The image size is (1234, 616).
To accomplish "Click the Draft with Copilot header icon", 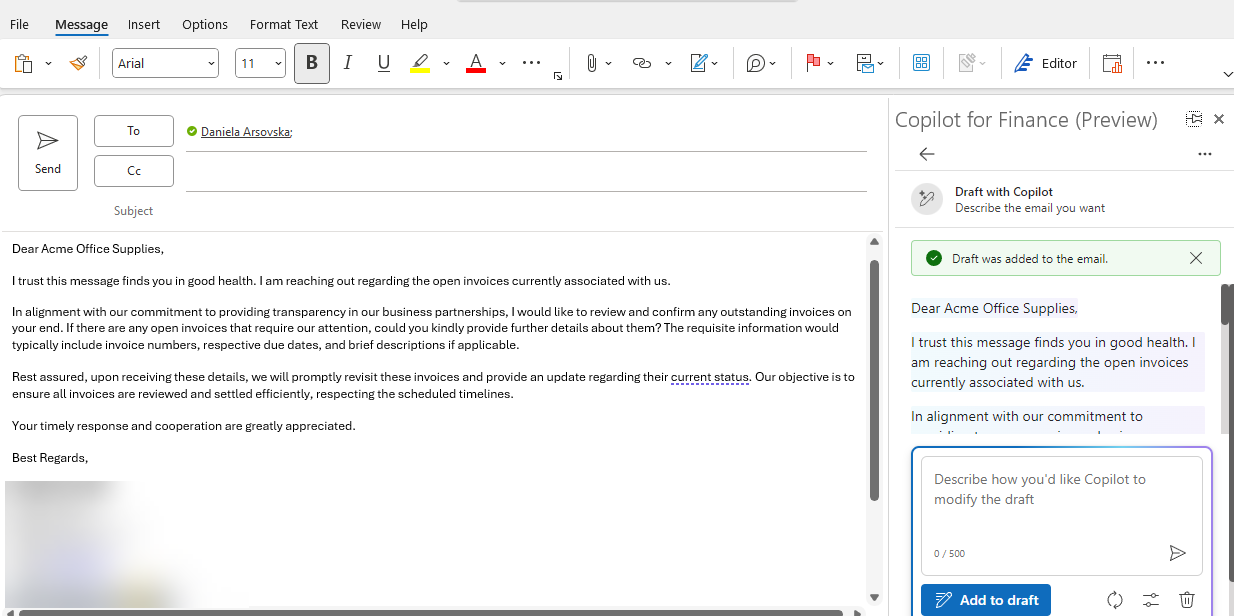I will 927,199.
